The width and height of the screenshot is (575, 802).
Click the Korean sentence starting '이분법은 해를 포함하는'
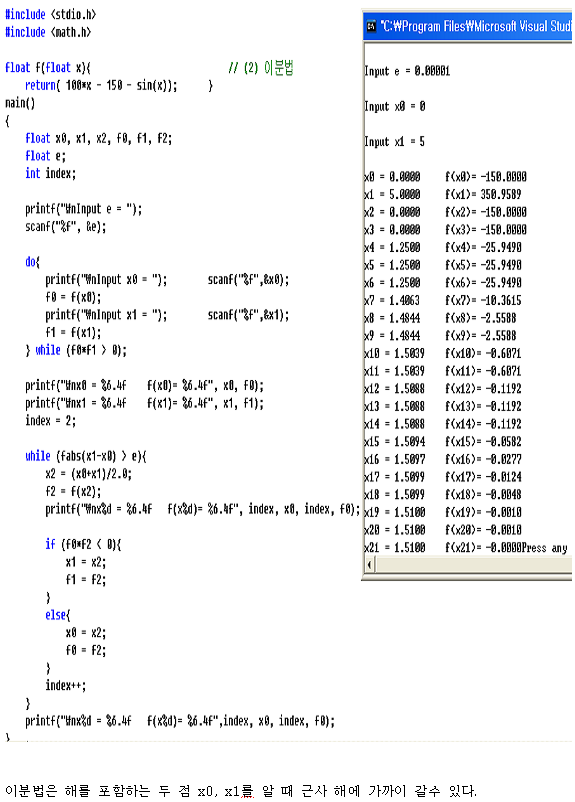pos(241,791)
